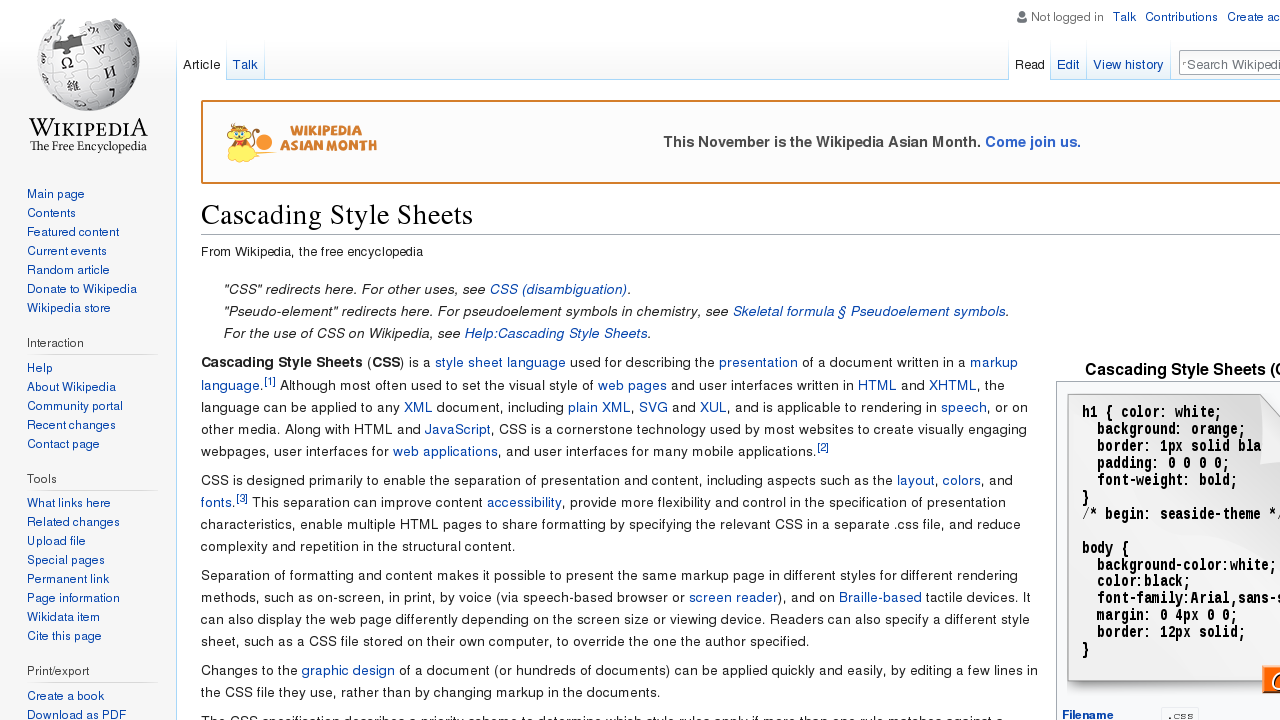Open the Permanent link tool
This screenshot has width=1280, height=720.
[x=68, y=579]
